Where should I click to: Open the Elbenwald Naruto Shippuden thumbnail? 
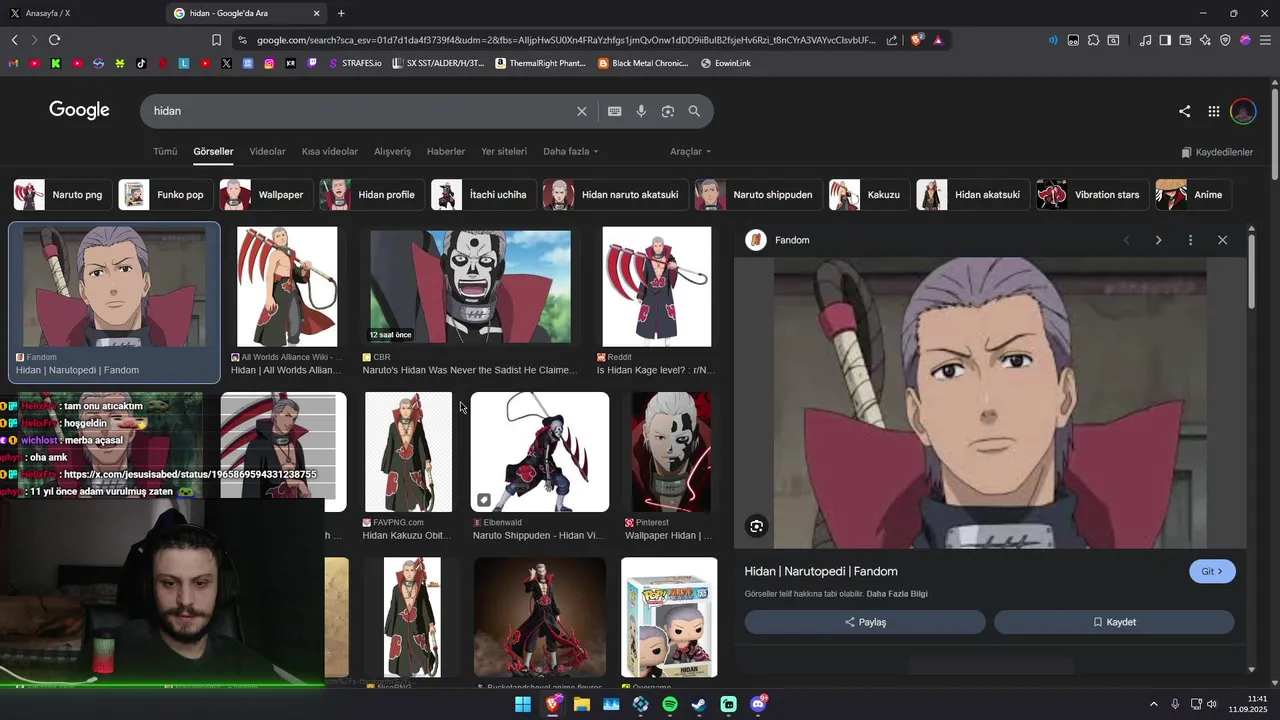click(540, 452)
